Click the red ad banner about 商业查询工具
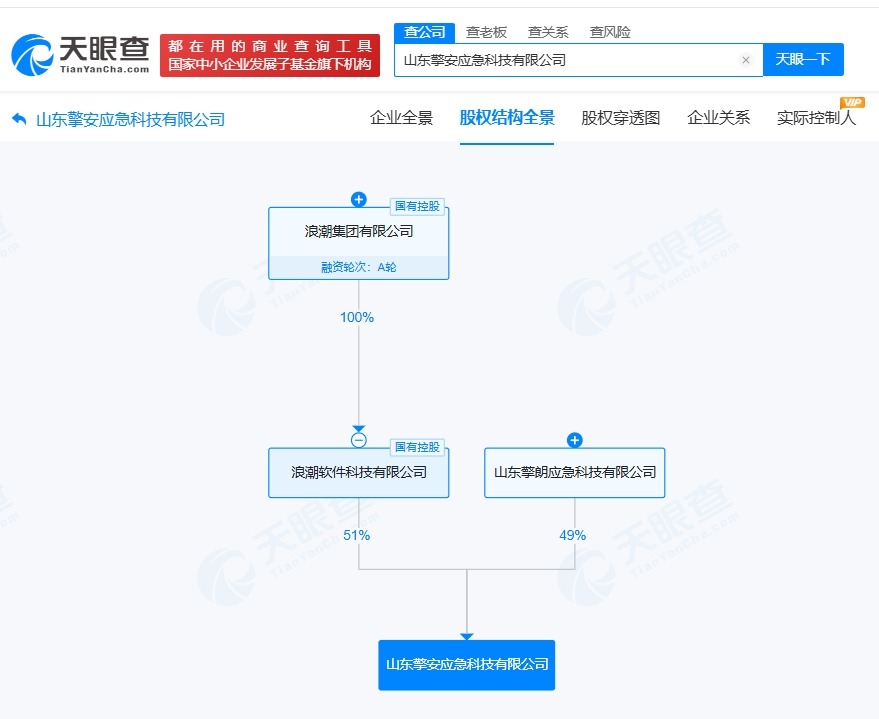879x719 pixels. (270, 54)
